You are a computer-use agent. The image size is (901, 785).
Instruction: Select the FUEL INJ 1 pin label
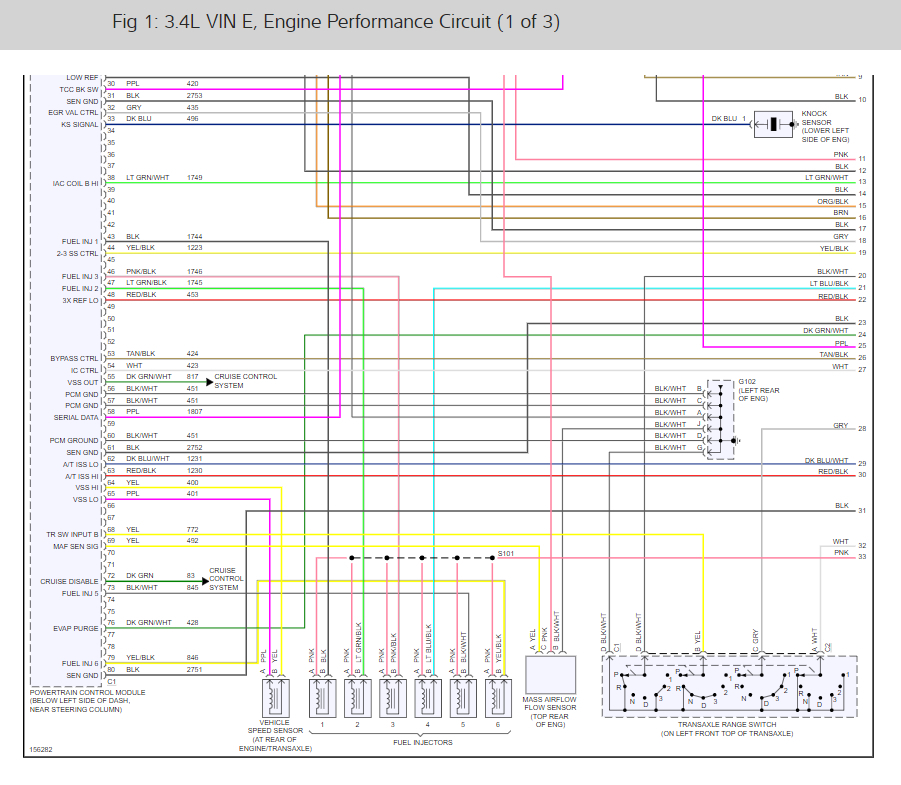coord(80,241)
